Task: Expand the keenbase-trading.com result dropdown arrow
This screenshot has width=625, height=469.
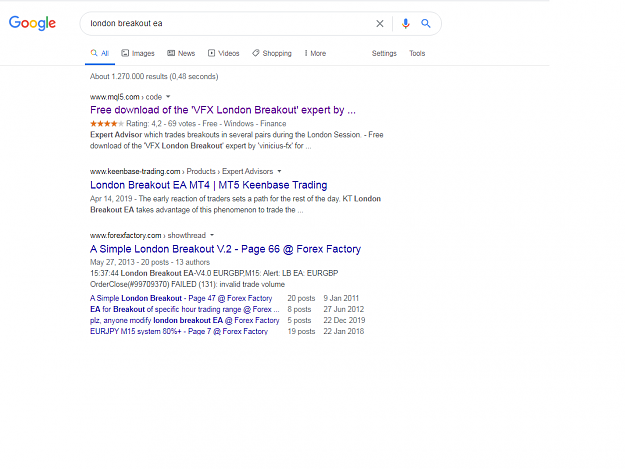Action: point(279,171)
